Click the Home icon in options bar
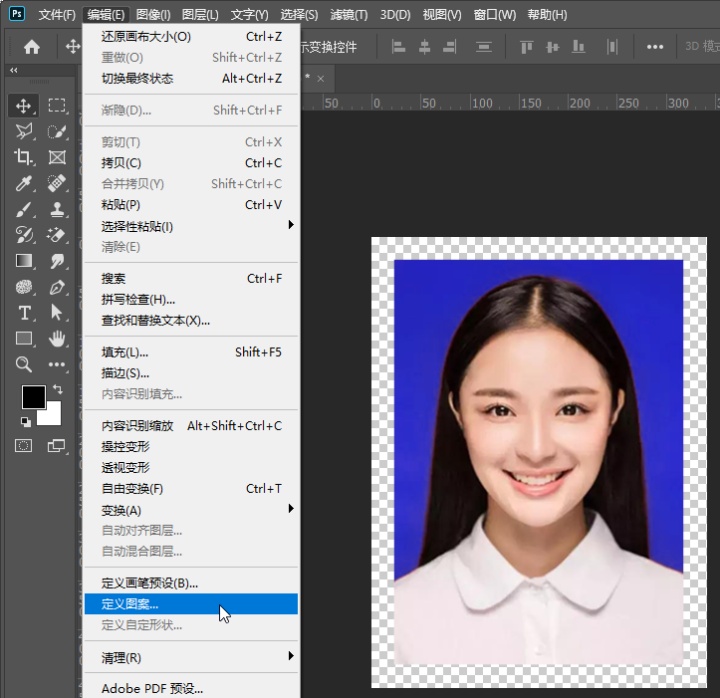The width and height of the screenshot is (720, 698). tap(32, 47)
